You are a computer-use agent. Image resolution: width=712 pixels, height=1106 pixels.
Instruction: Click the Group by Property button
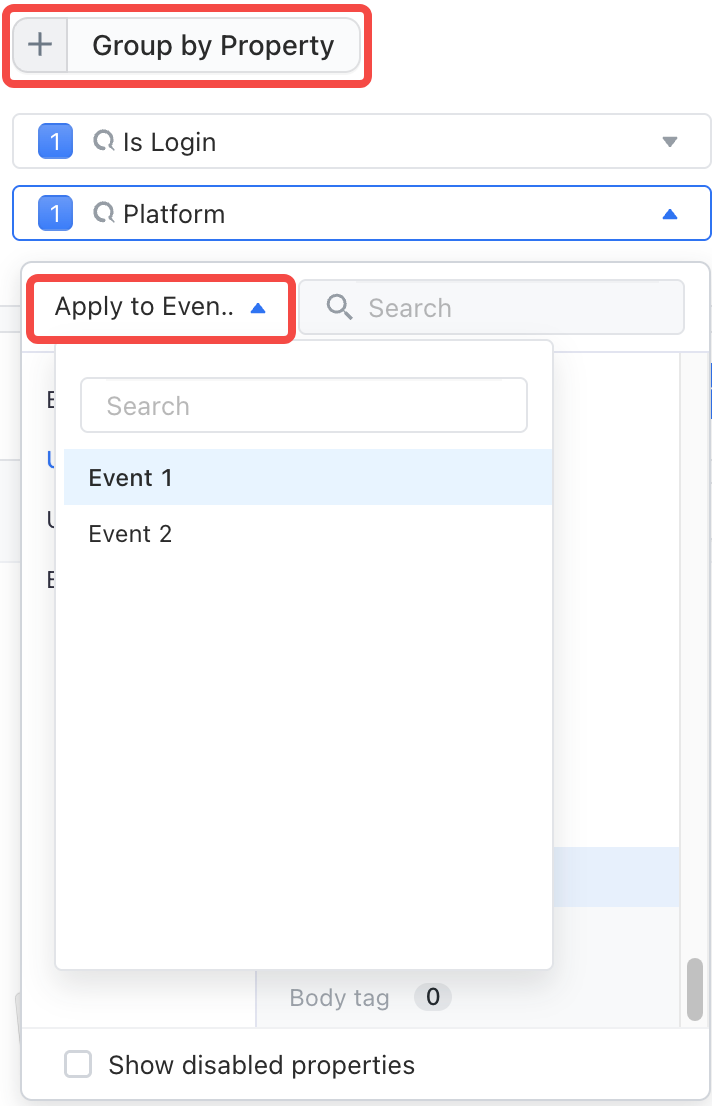187,45
